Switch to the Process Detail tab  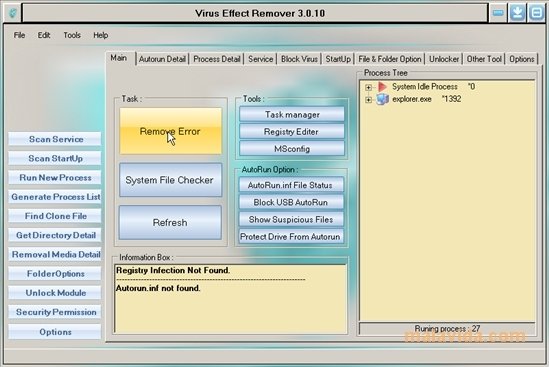click(217, 59)
